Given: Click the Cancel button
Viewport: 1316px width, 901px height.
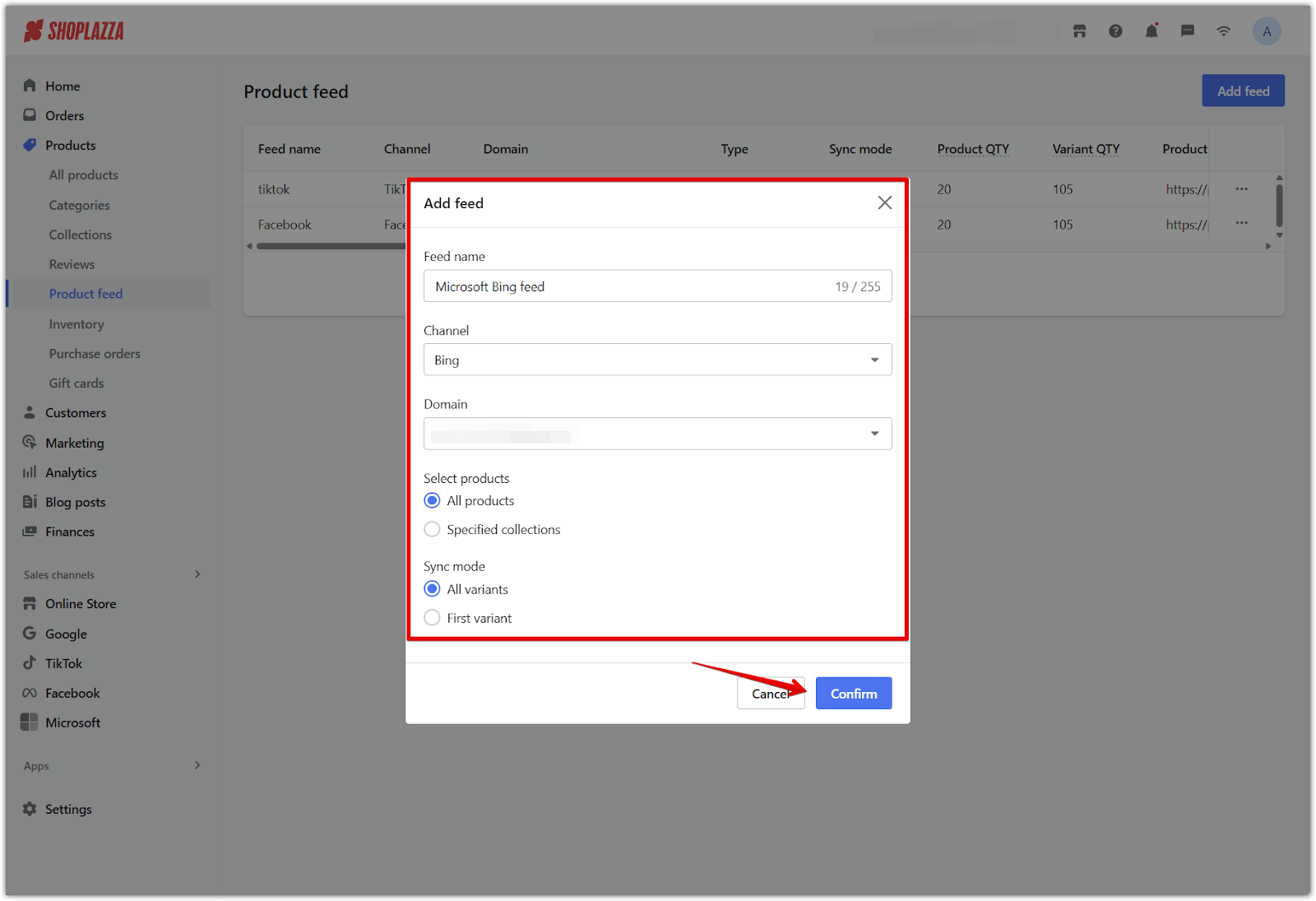Looking at the screenshot, I should tap(771, 694).
